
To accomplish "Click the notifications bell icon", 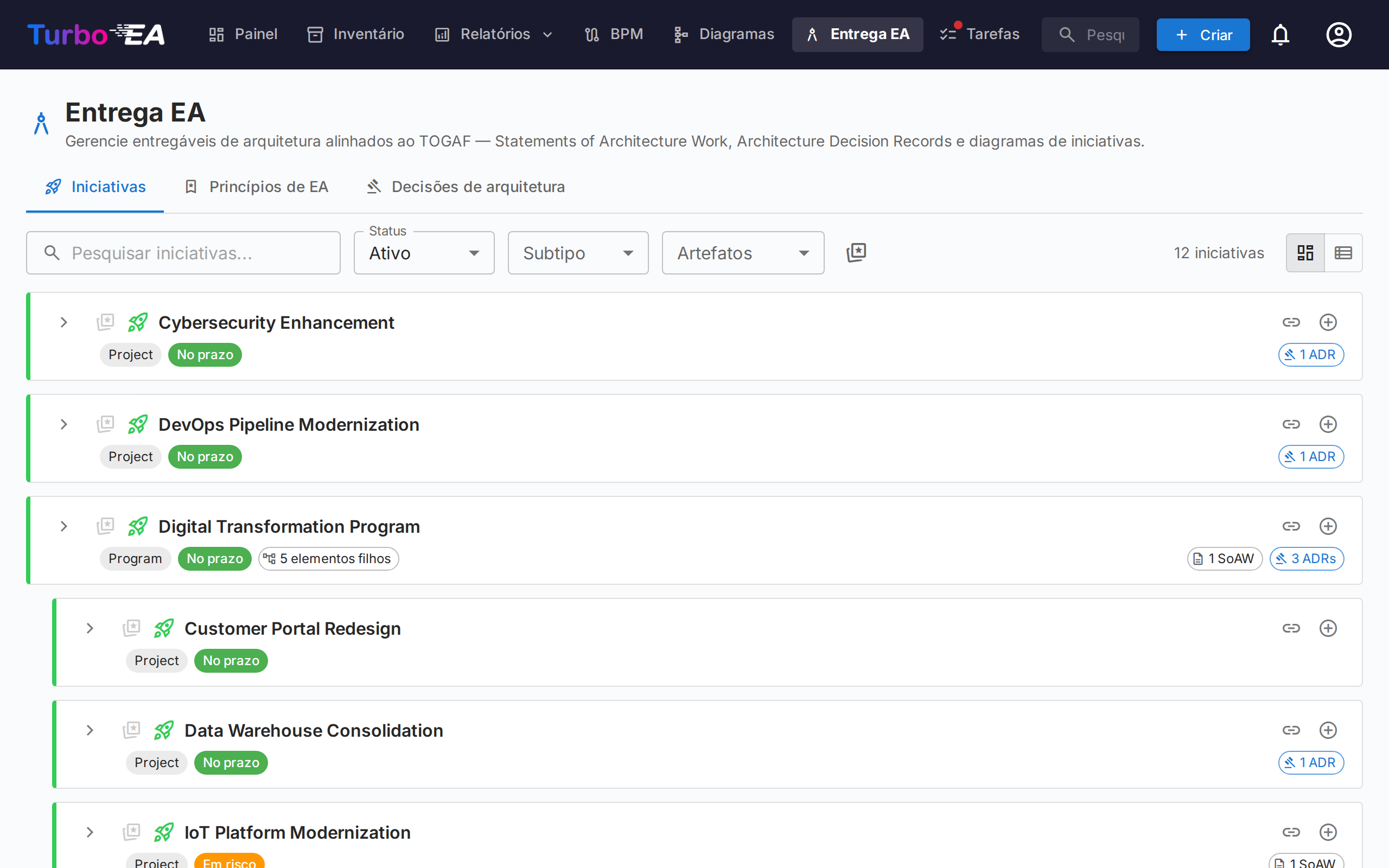I will [x=1280, y=35].
